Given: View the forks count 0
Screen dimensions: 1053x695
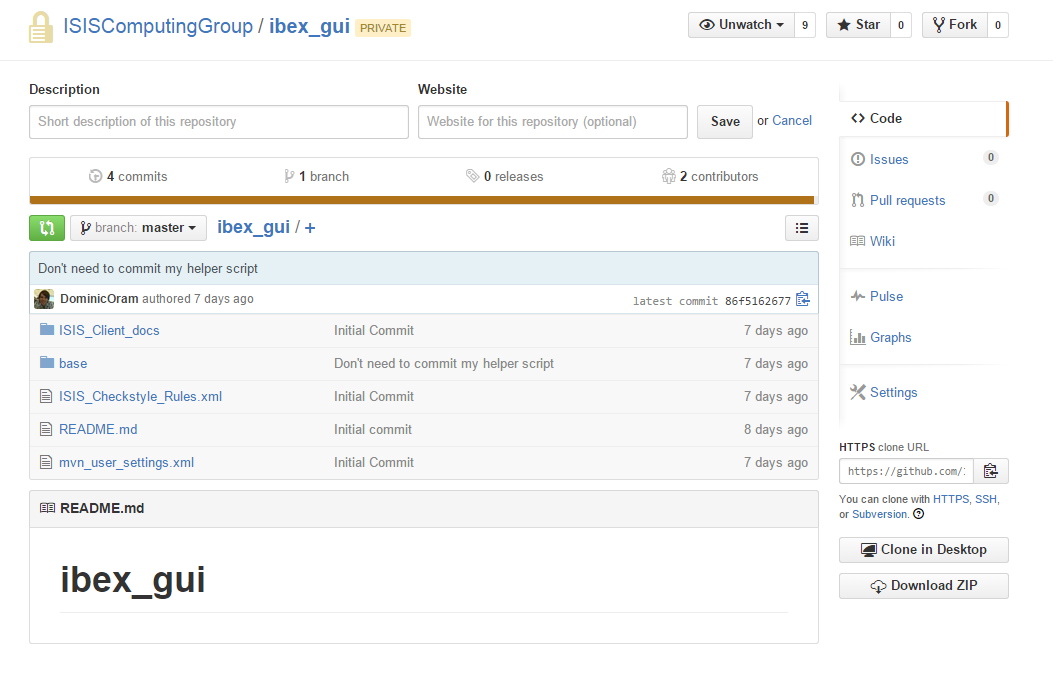Looking at the screenshot, I should (x=998, y=25).
